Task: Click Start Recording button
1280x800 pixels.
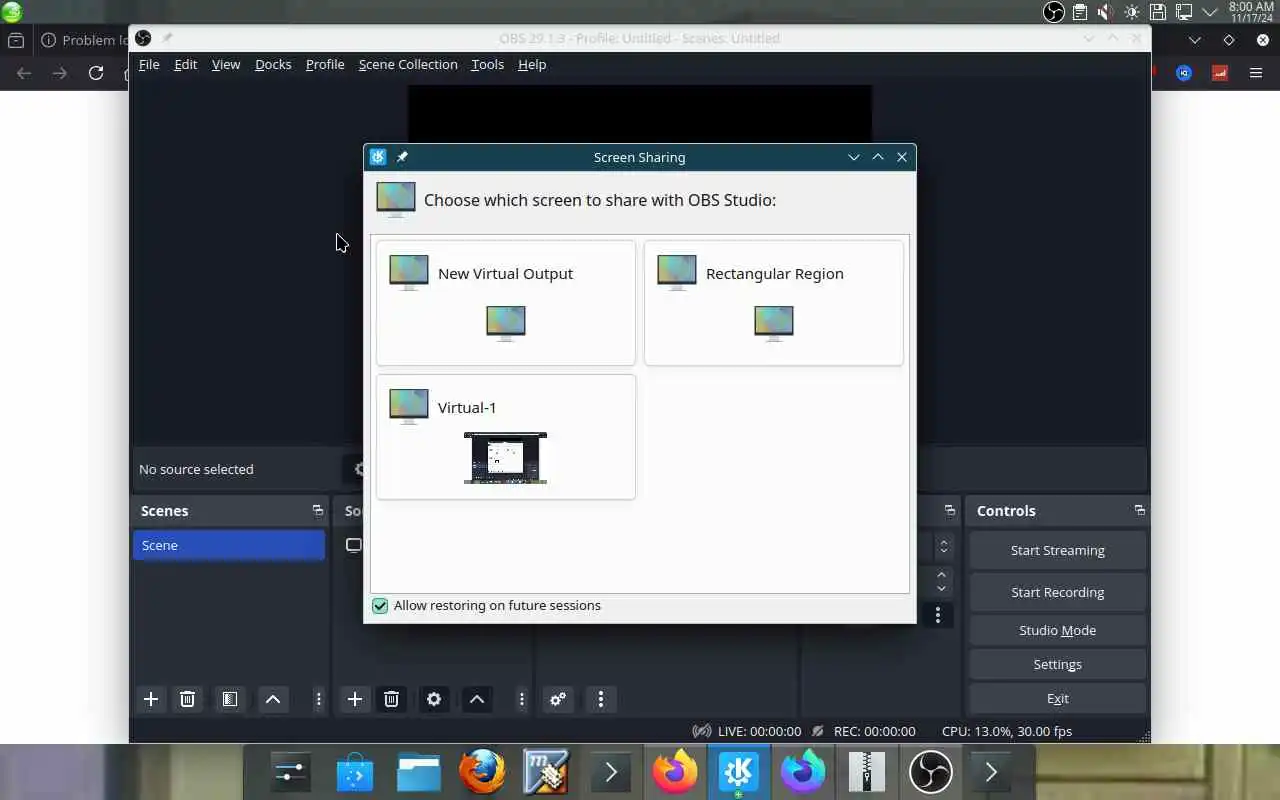Action: click(x=1057, y=592)
